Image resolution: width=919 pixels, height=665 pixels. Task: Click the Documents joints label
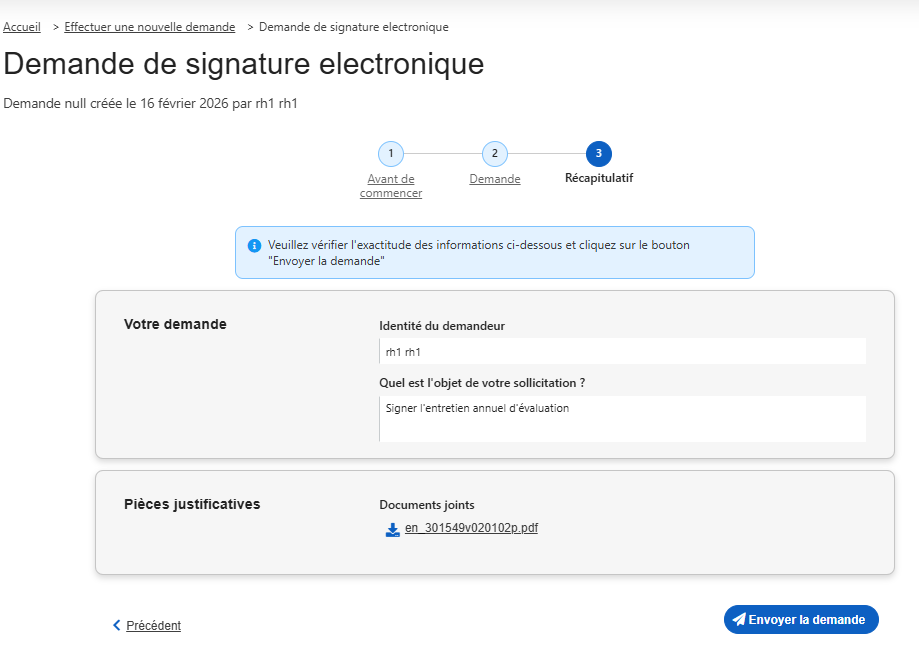[x=426, y=505]
